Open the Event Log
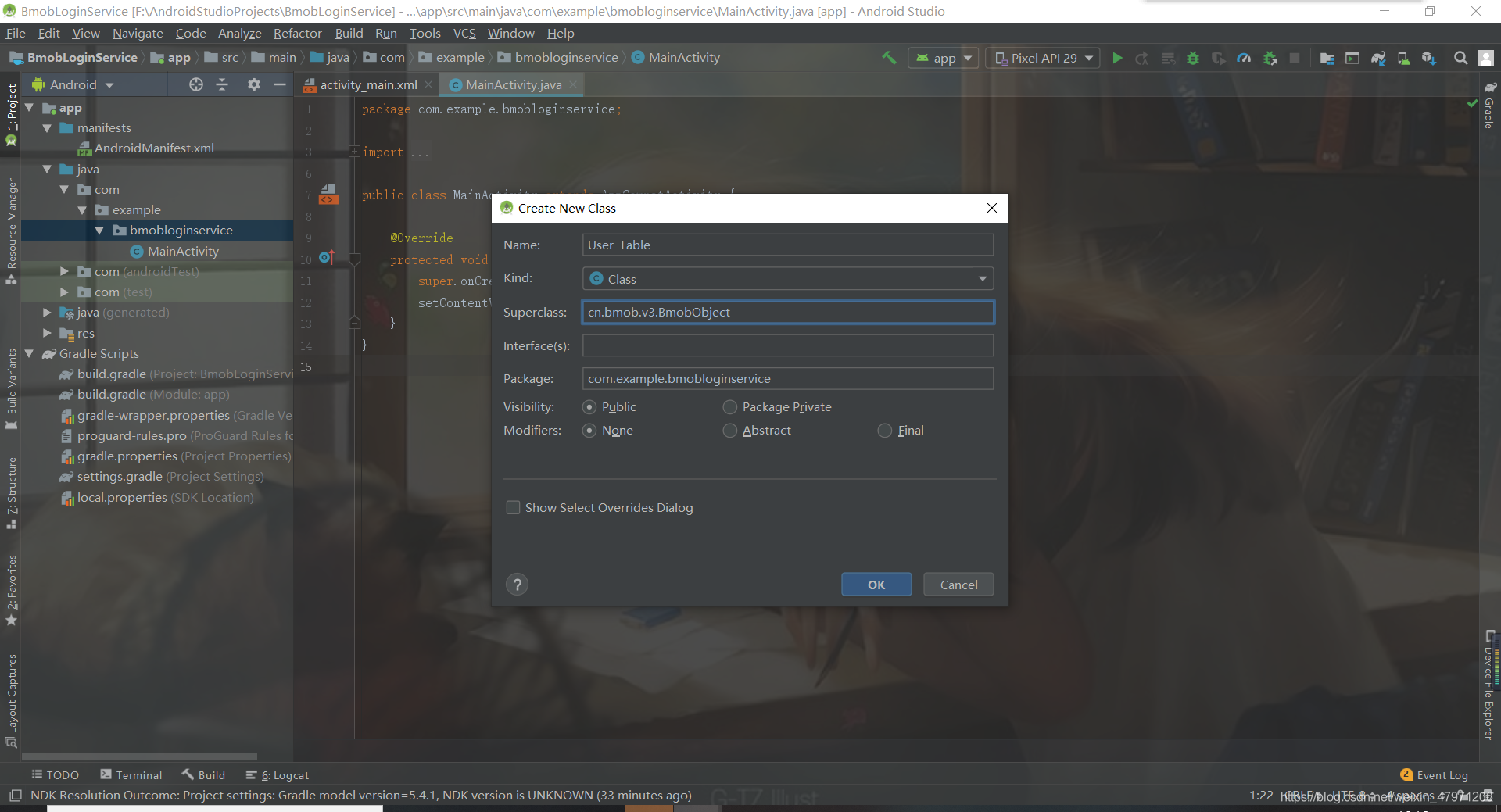The width and height of the screenshot is (1501, 812). coord(1435,775)
